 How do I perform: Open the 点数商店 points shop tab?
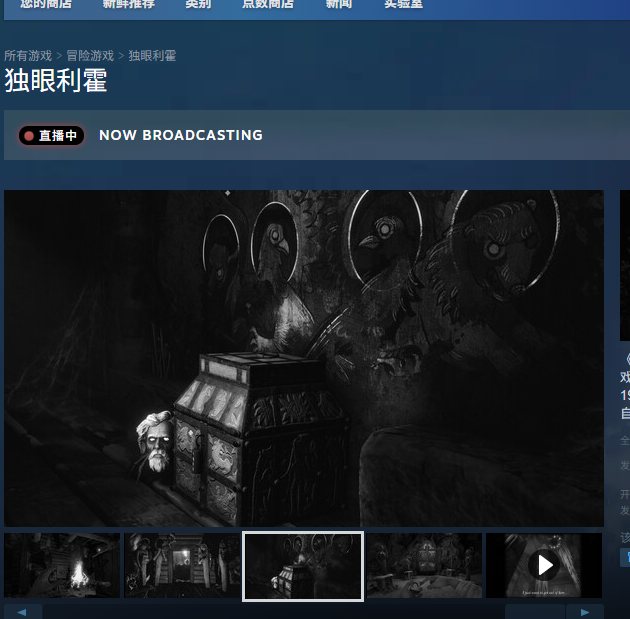(x=268, y=4)
